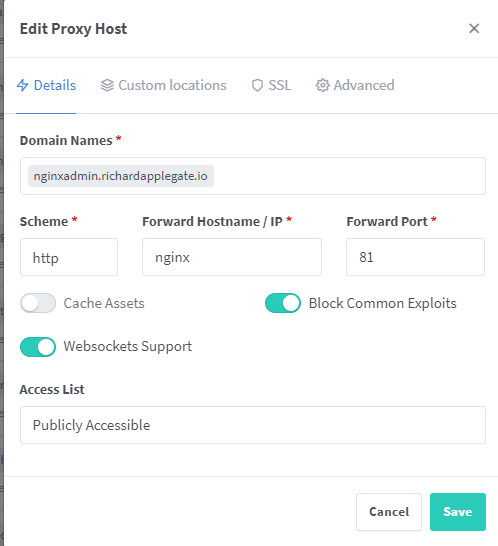Enable the Cache Assets toggle
498x546 pixels.
pos(38,303)
